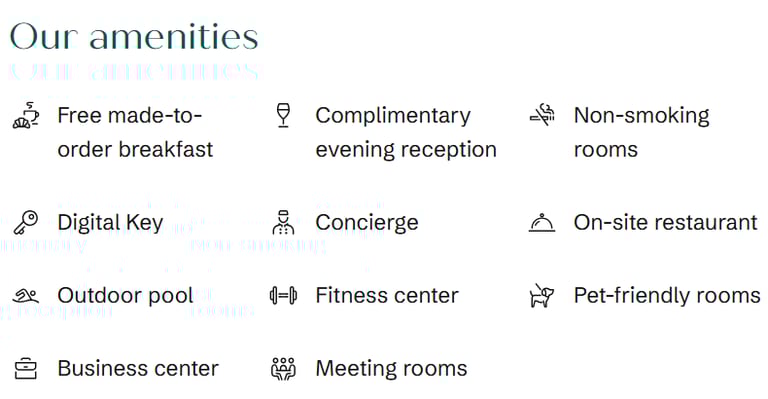Click the dumbbell Fitness center icon
Viewport: 768px width, 399px height.
click(x=284, y=296)
